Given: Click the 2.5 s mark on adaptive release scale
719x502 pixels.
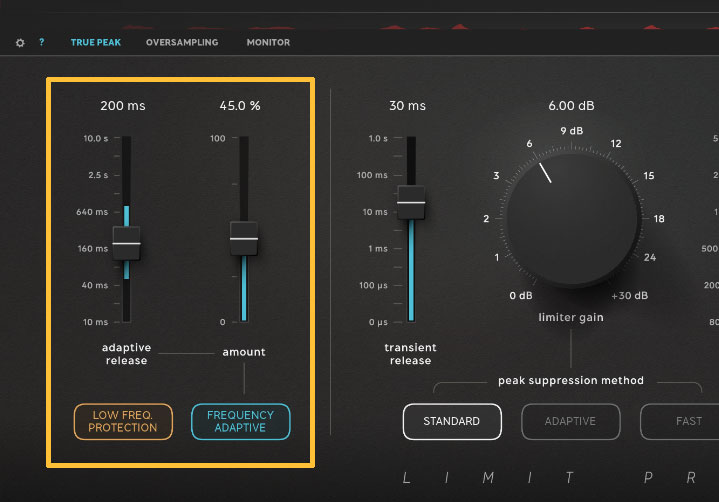Looking at the screenshot, I should click(98, 175).
